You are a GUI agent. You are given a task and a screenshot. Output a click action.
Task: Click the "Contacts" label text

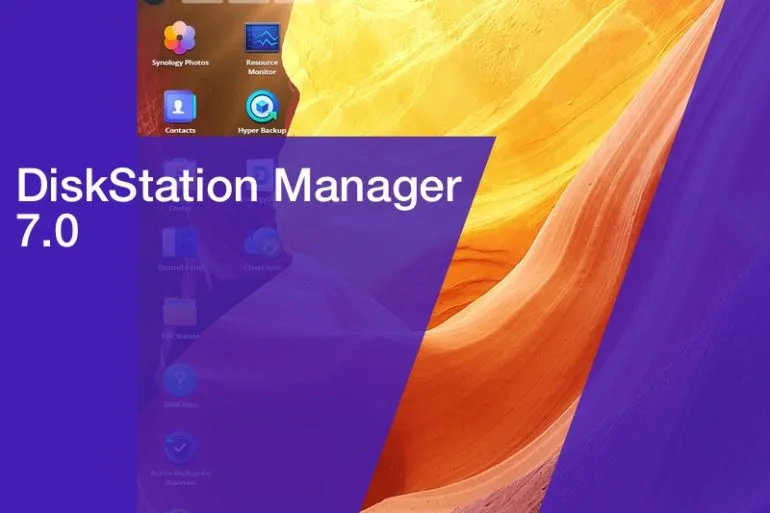[180, 131]
